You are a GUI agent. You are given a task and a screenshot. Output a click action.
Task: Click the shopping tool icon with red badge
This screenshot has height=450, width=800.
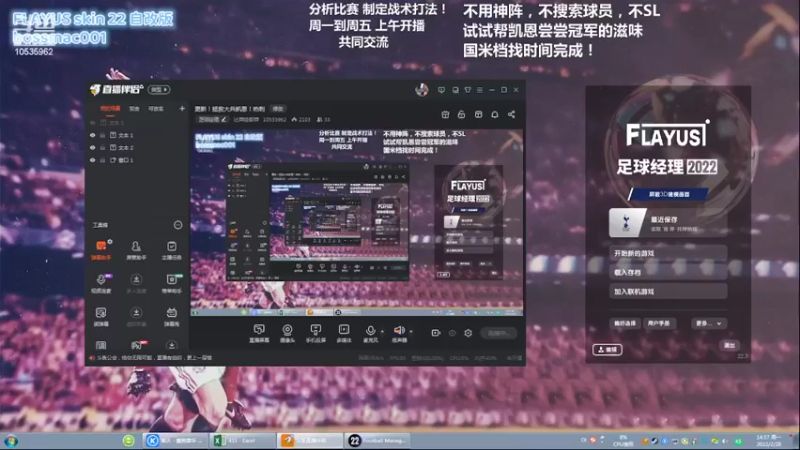(x=136, y=345)
